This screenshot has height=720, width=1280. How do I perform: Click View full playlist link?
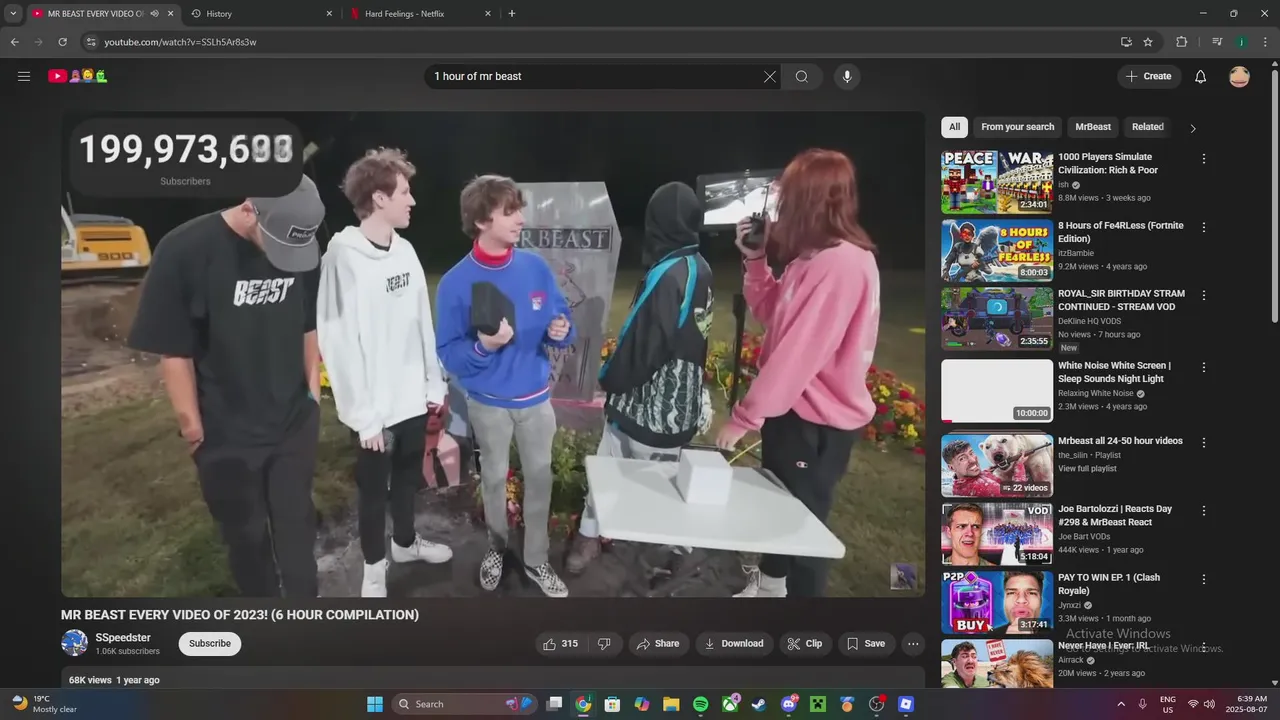(1087, 469)
